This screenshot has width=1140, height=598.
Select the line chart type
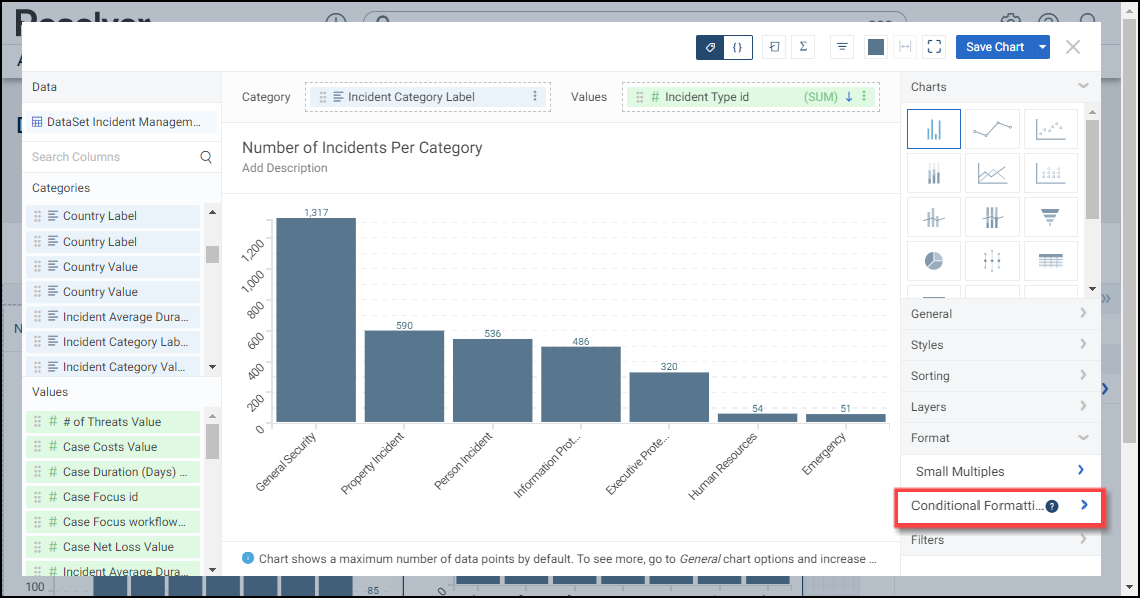992,130
